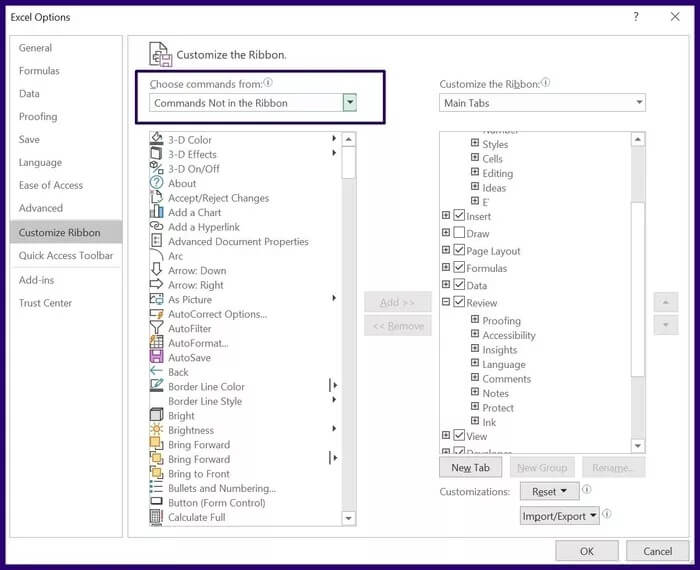Open the Reset customizations dropdown
The height and width of the screenshot is (570, 700).
[x=550, y=491]
